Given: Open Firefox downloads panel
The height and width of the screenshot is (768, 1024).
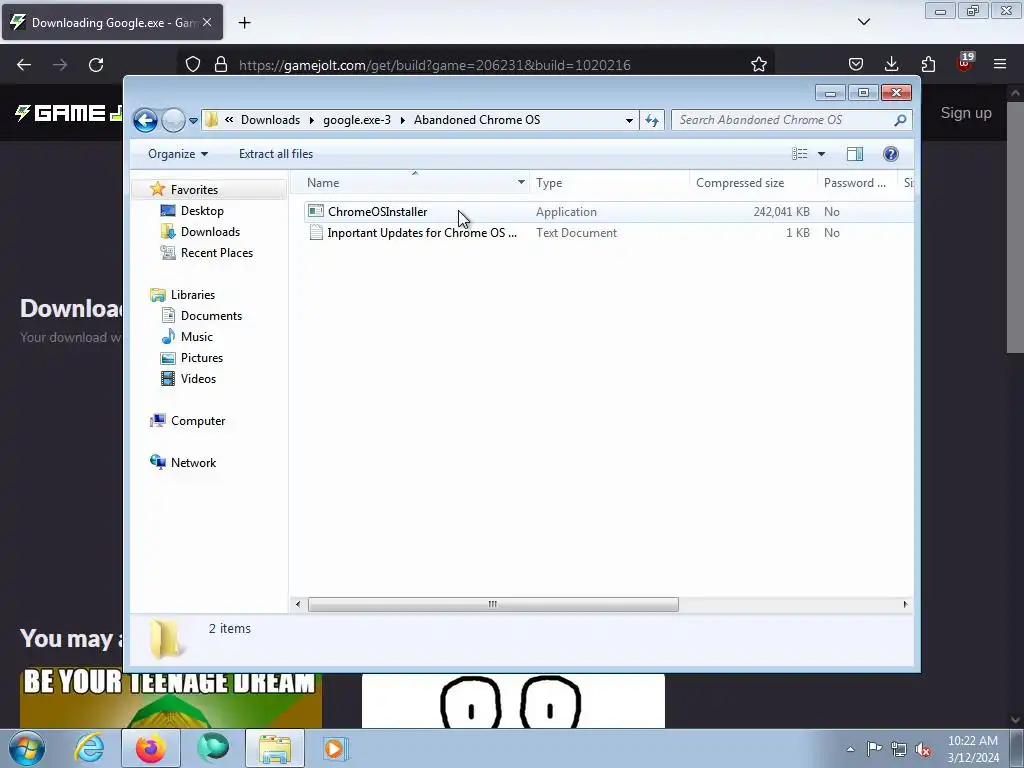Looking at the screenshot, I should click(891, 64).
